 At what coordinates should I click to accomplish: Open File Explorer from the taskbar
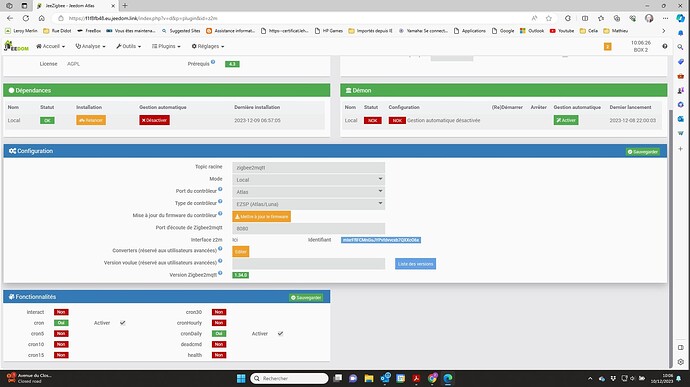click(369, 378)
